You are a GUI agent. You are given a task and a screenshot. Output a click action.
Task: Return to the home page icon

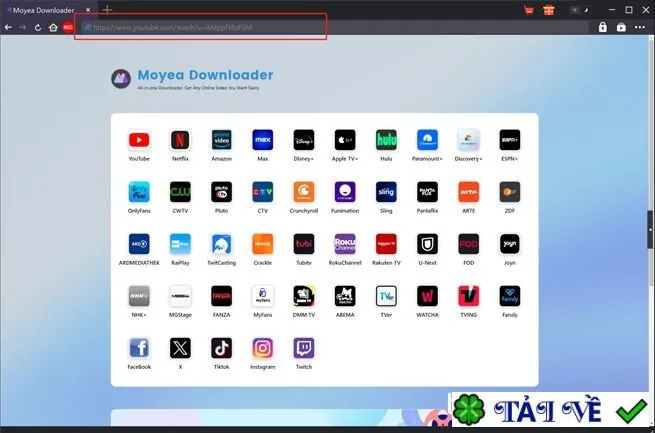(53, 28)
